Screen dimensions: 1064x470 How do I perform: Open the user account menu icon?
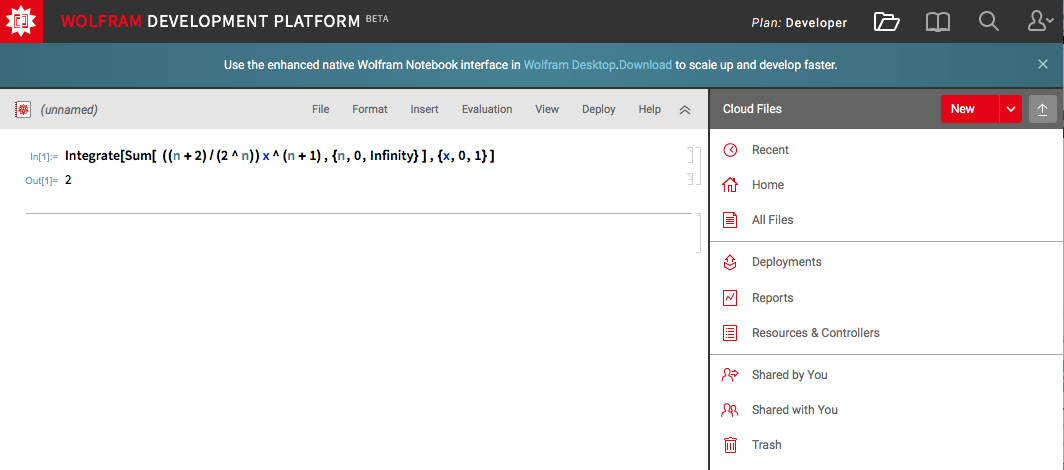(x=1040, y=22)
